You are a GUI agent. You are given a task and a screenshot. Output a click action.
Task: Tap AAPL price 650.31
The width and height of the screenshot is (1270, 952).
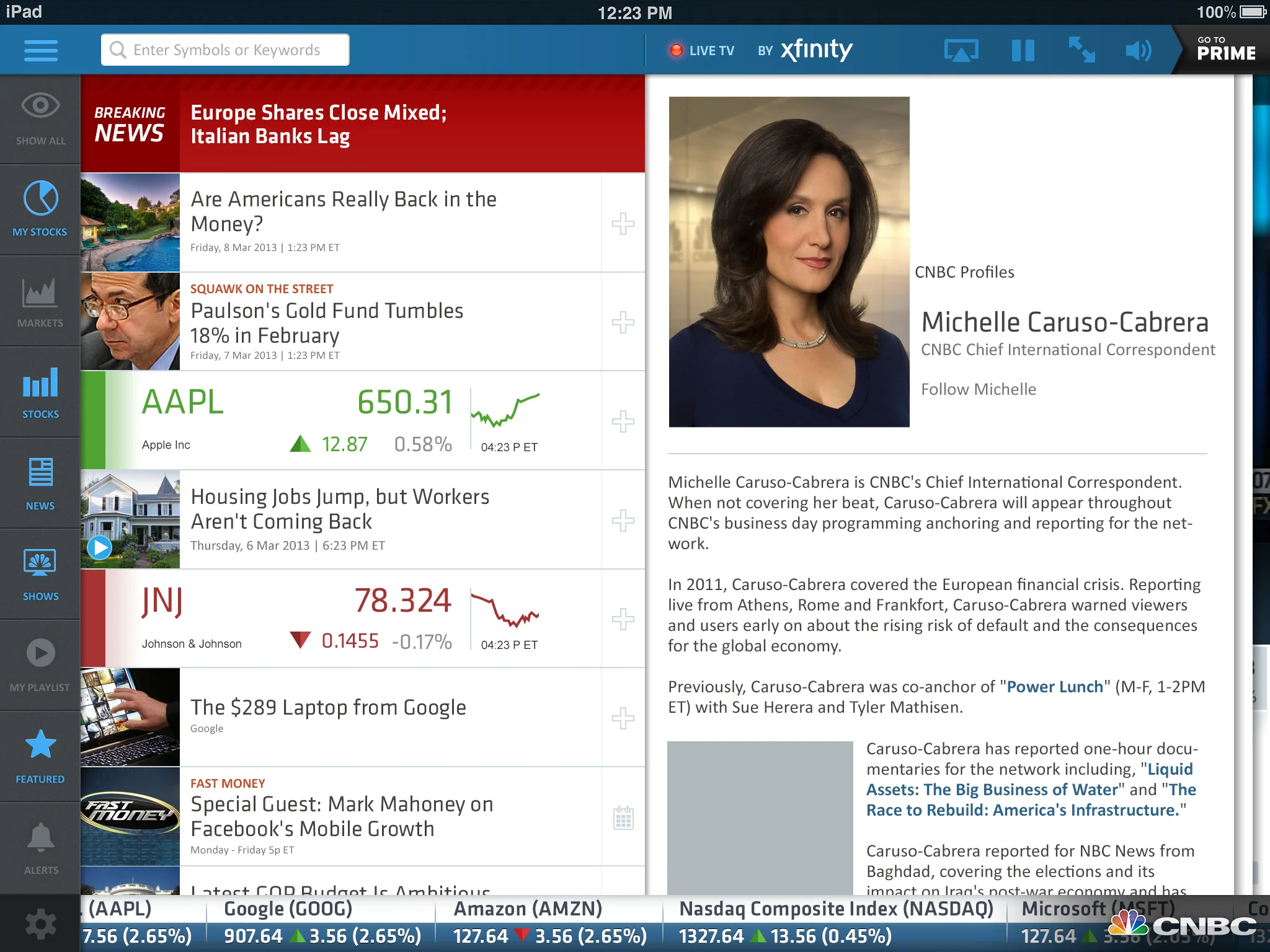point(405,402)
